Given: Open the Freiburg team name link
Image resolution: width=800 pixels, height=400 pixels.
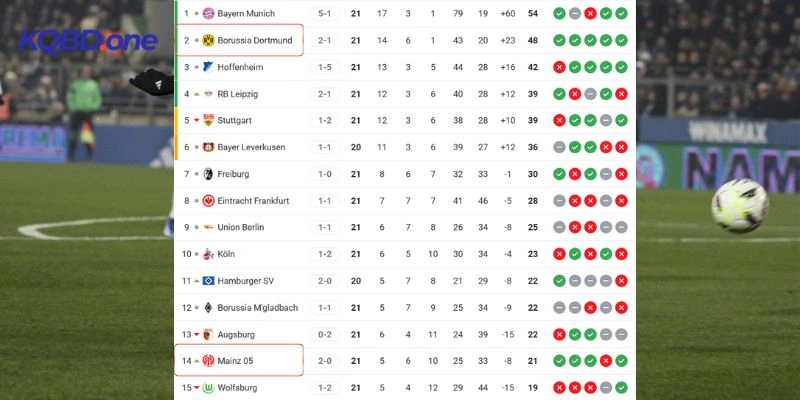Looking at the screenshot, I should [234, 174].
